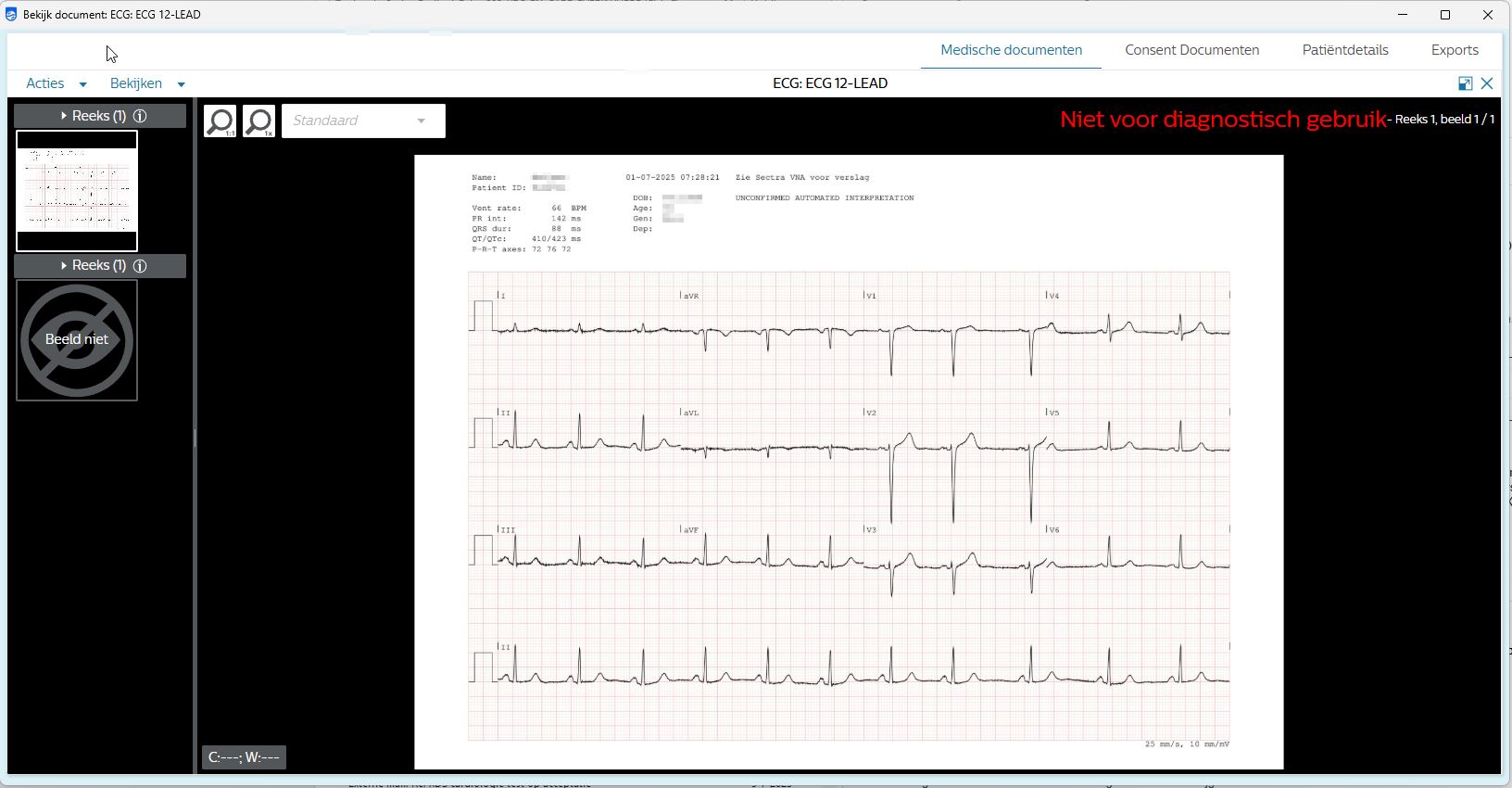Viewport: 1512px width, 788px height.
Task: Collapse the first Reeks (1) section
Action: pyautogui.click(x=64, y=116)
